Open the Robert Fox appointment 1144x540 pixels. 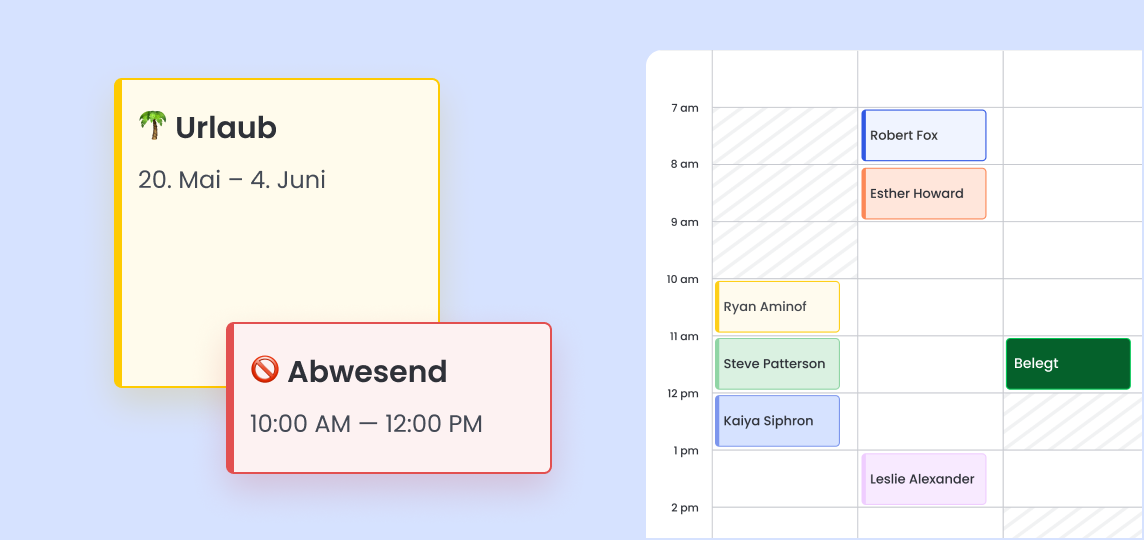tap(924, 135)
